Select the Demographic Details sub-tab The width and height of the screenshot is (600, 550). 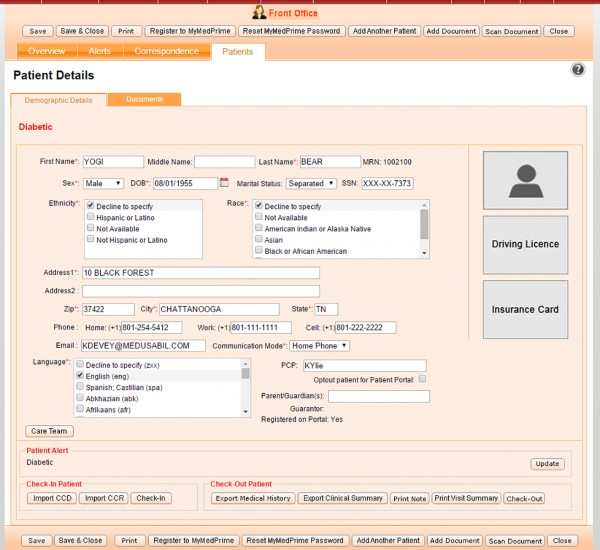pyautogui.click(x=59, y=100)
